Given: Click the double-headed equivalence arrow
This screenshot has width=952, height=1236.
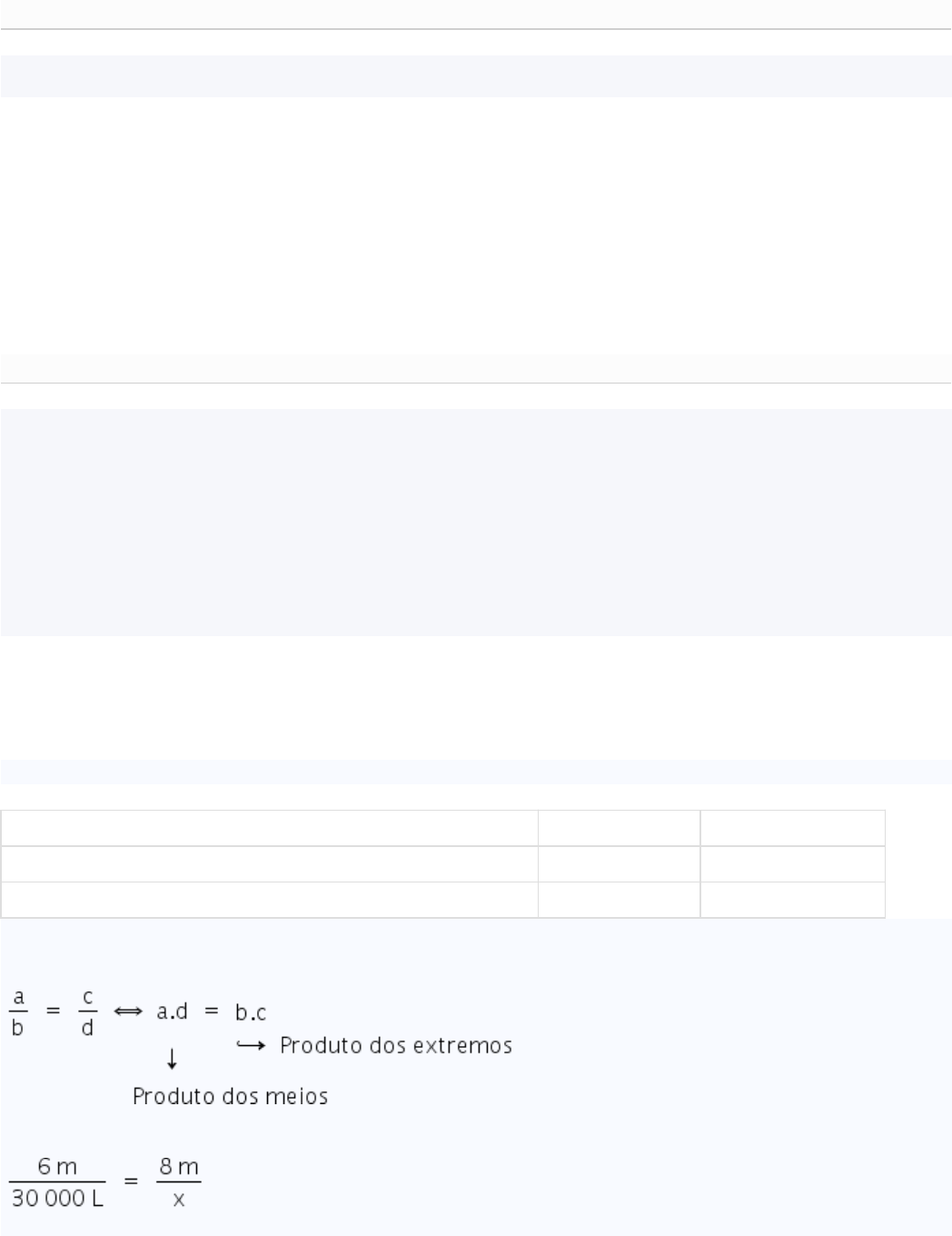Looking at the screenshot, I should coord(128,1012).
